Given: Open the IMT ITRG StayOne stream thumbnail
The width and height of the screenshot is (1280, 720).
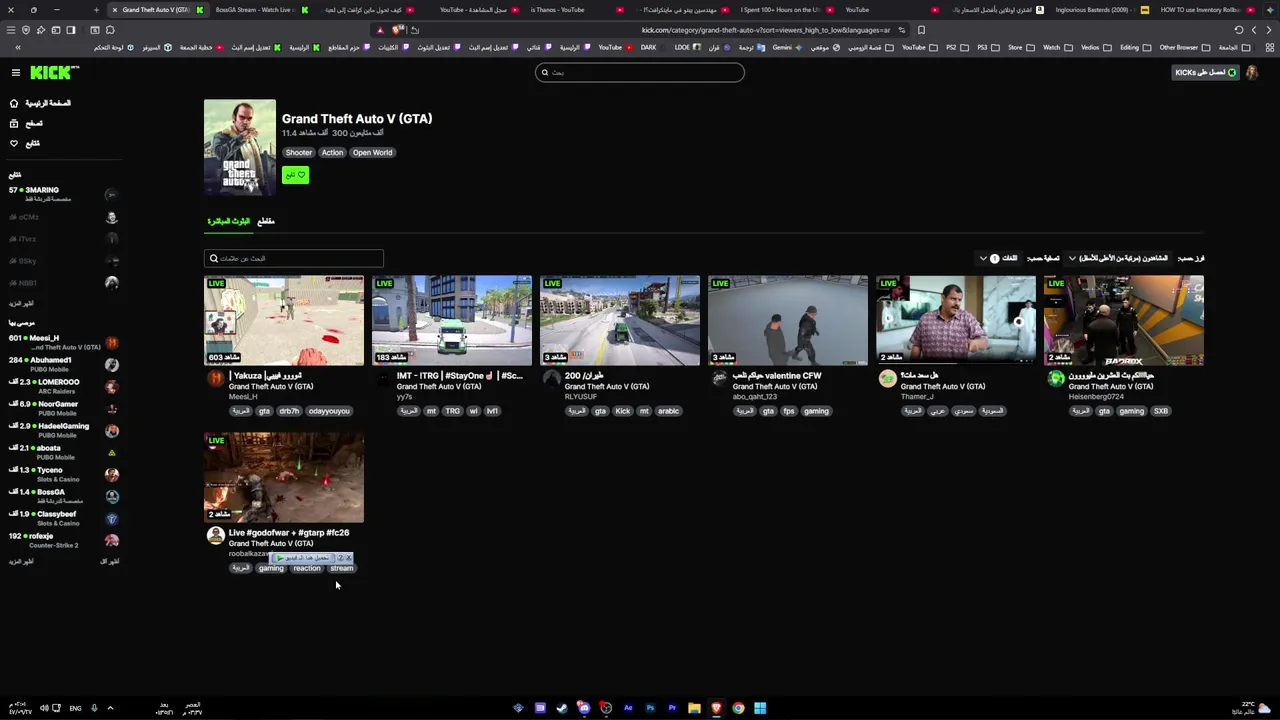Looking at the screenshot, I should 452,321.
